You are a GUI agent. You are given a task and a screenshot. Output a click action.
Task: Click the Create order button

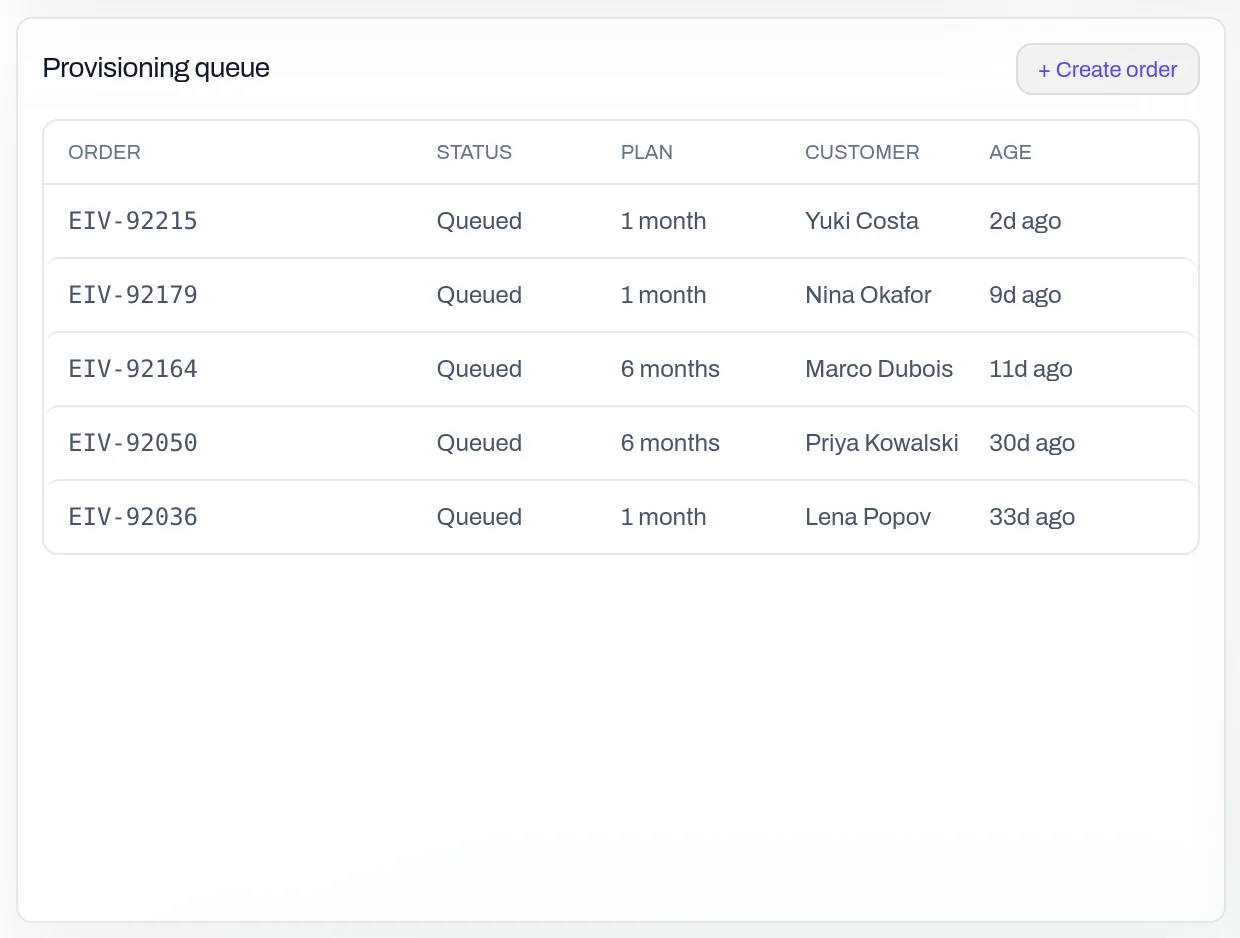1107,70
